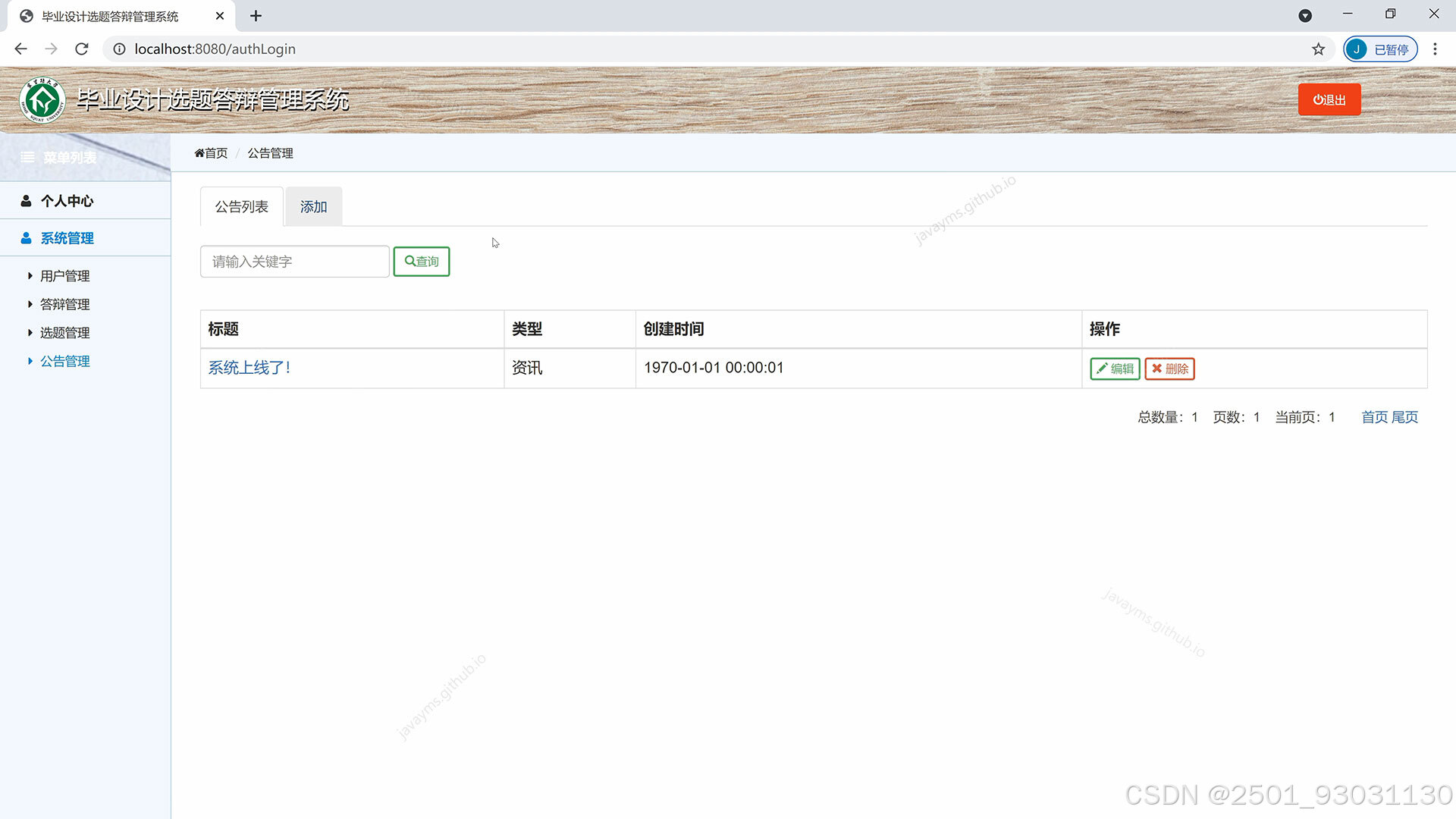Open 公告管理 in sidebar
1456x819 pixels.
pos(64,362)
